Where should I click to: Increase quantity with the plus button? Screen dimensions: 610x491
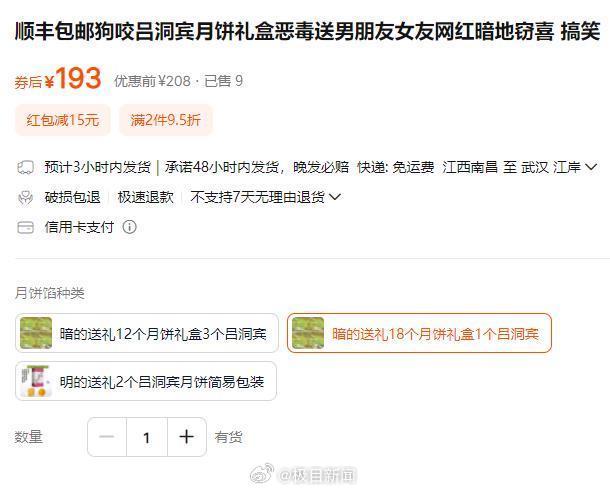tap(187, 437)
